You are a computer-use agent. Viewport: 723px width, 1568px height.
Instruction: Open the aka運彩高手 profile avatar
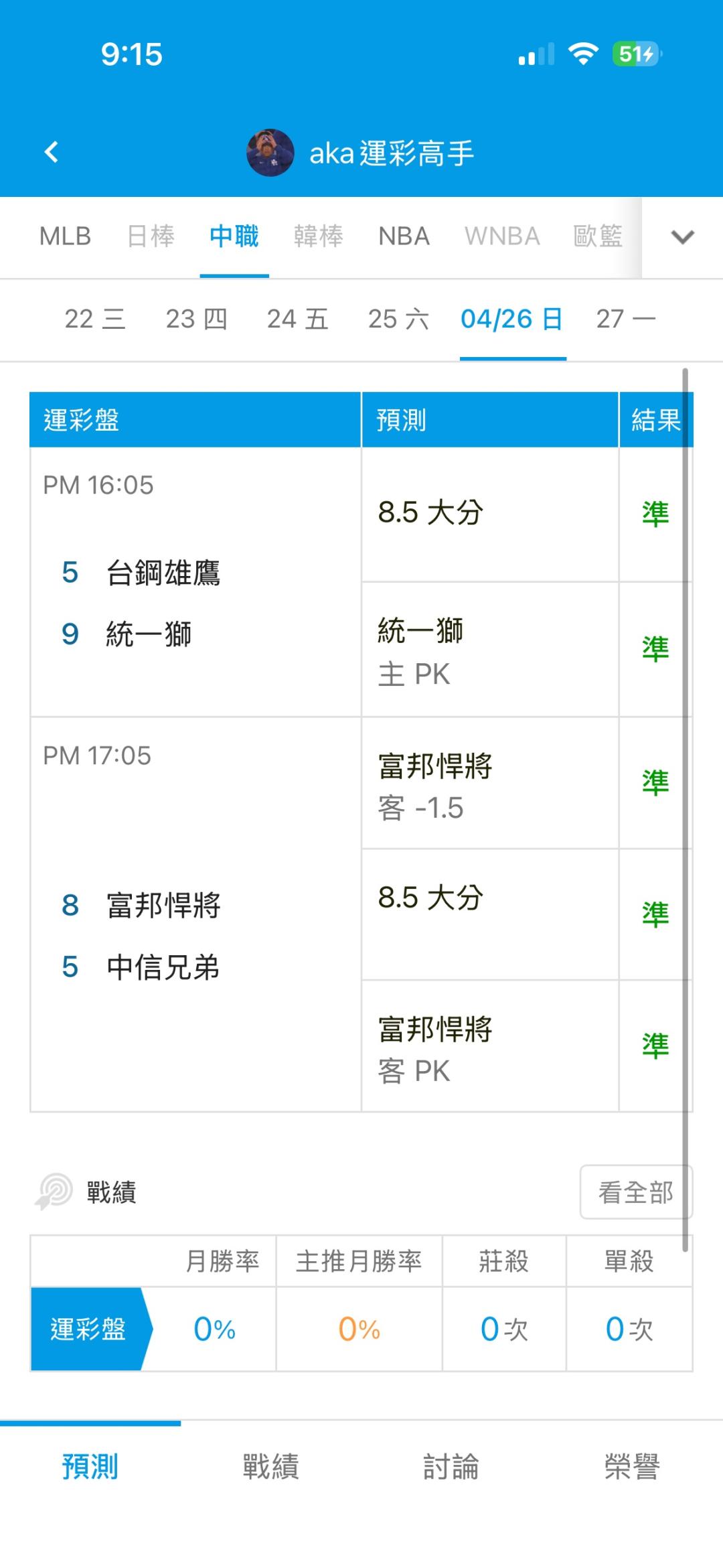270,153
